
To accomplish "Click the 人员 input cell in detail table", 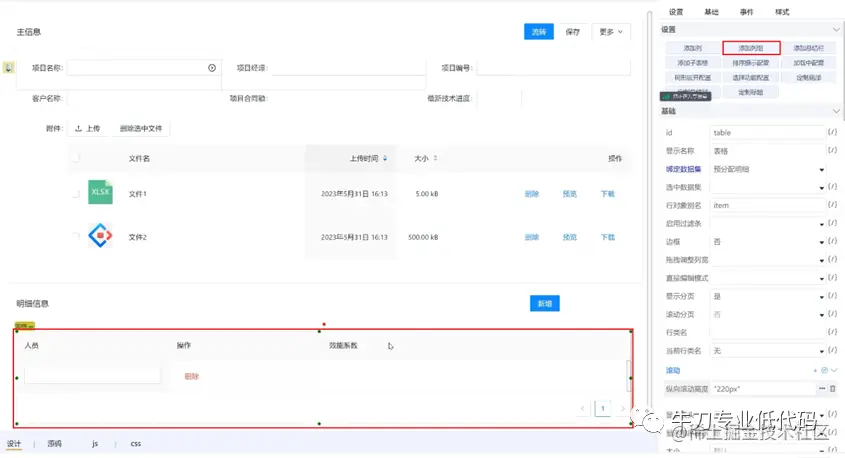I will [92, 376].
